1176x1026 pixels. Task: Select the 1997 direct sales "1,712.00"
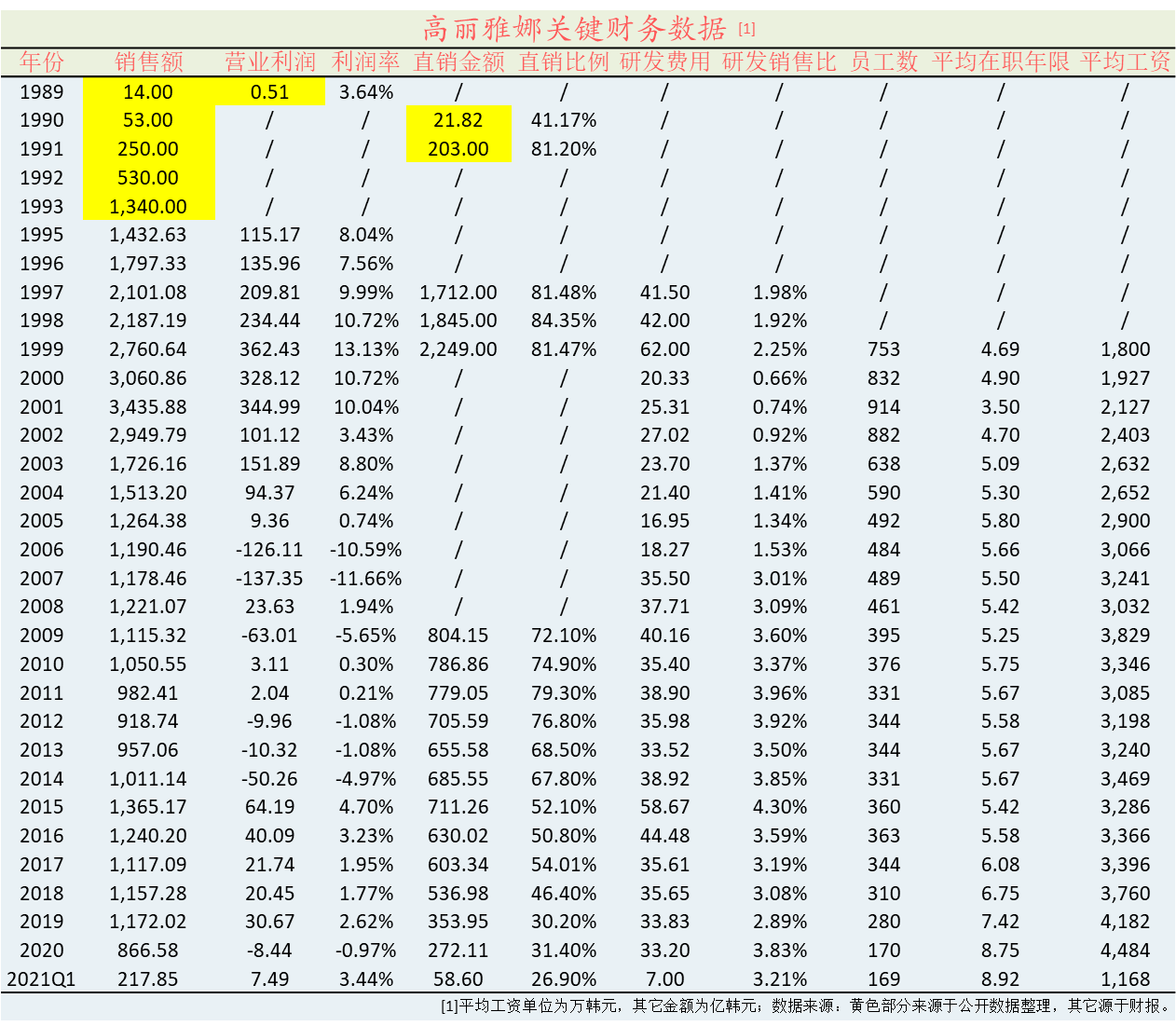pyautogui.click(x=458, y=293)
